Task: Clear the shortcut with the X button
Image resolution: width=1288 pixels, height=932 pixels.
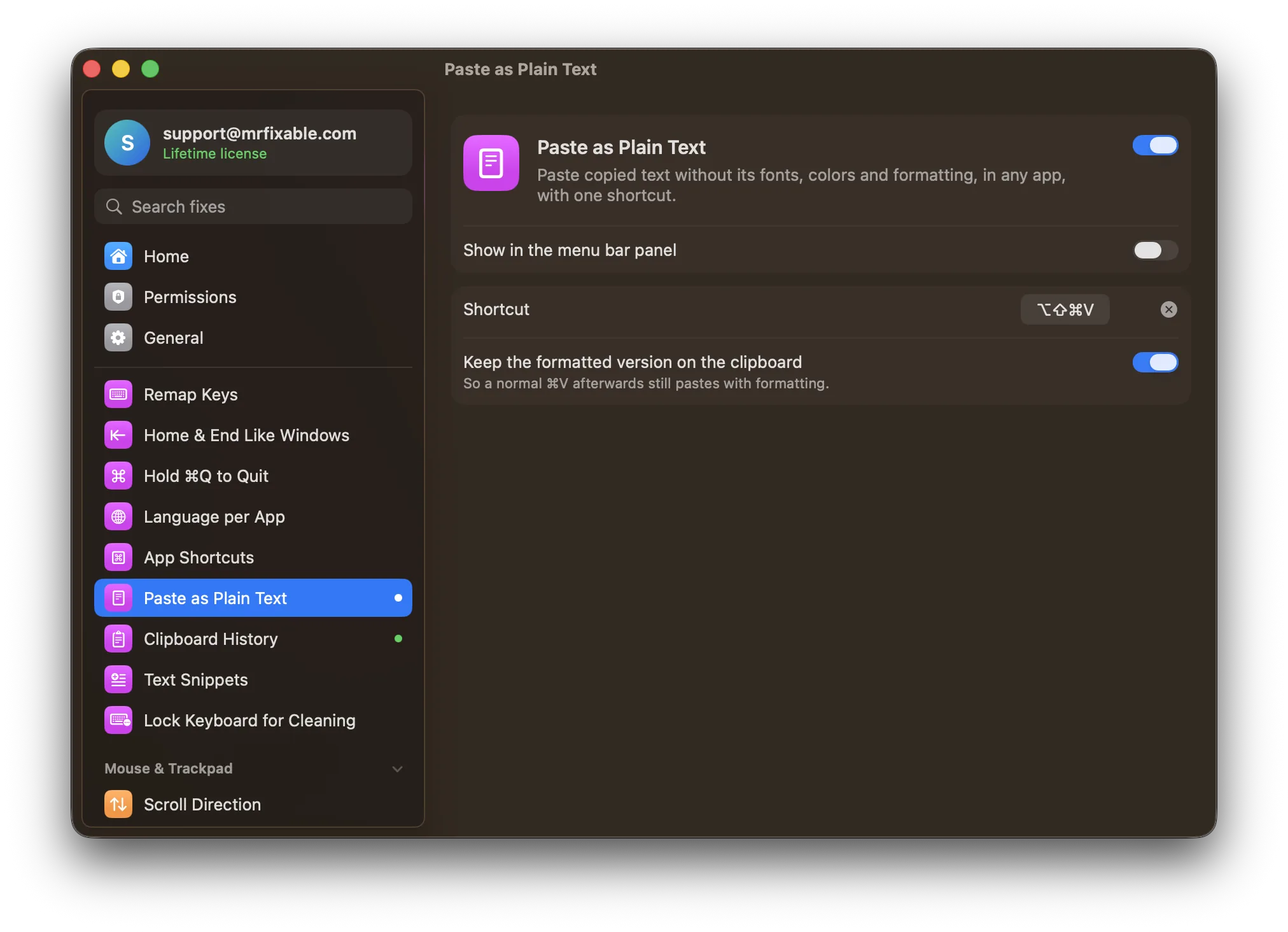Action: [x=1169, y=309]
